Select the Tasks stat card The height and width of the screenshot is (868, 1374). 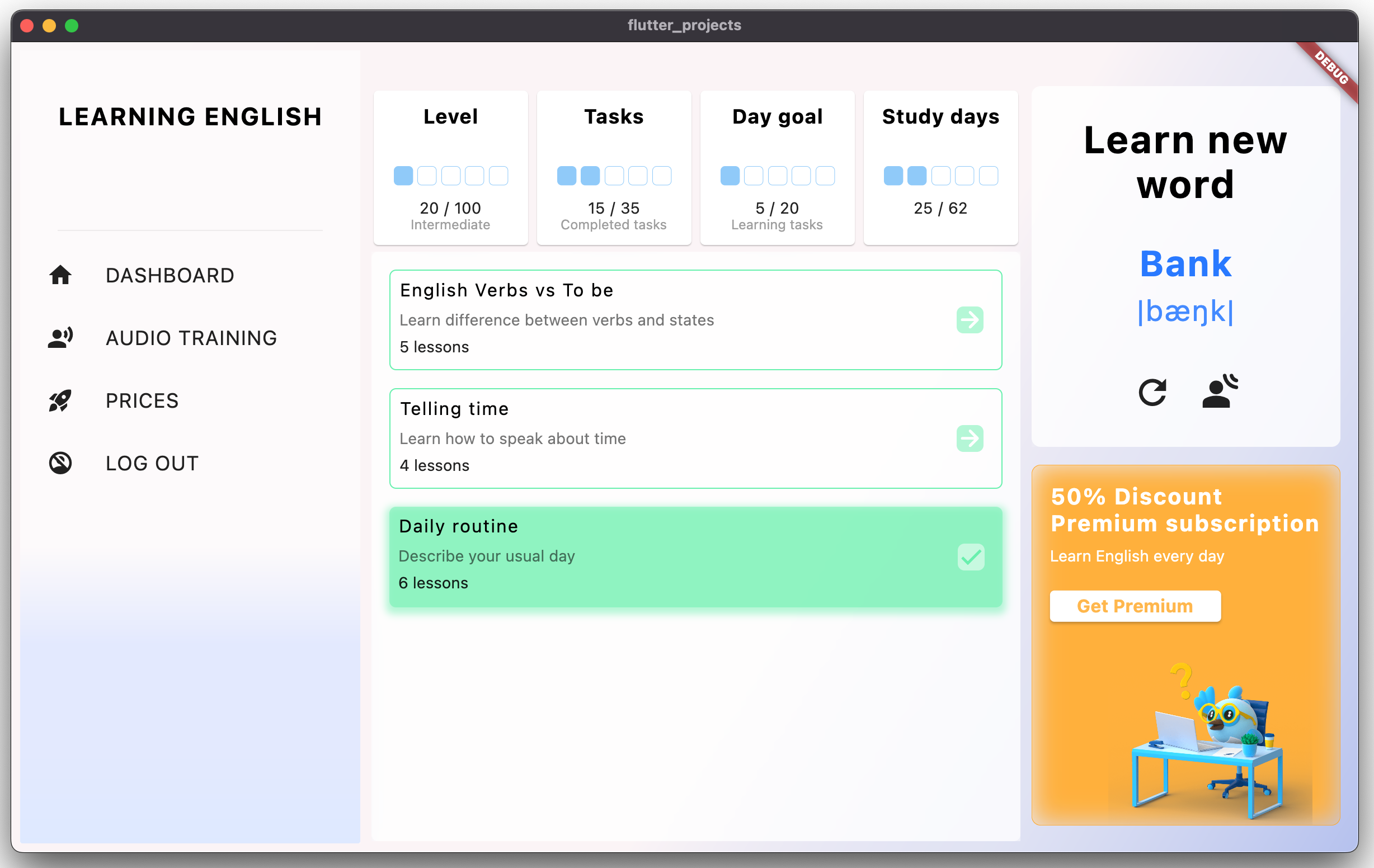[614, 168]
